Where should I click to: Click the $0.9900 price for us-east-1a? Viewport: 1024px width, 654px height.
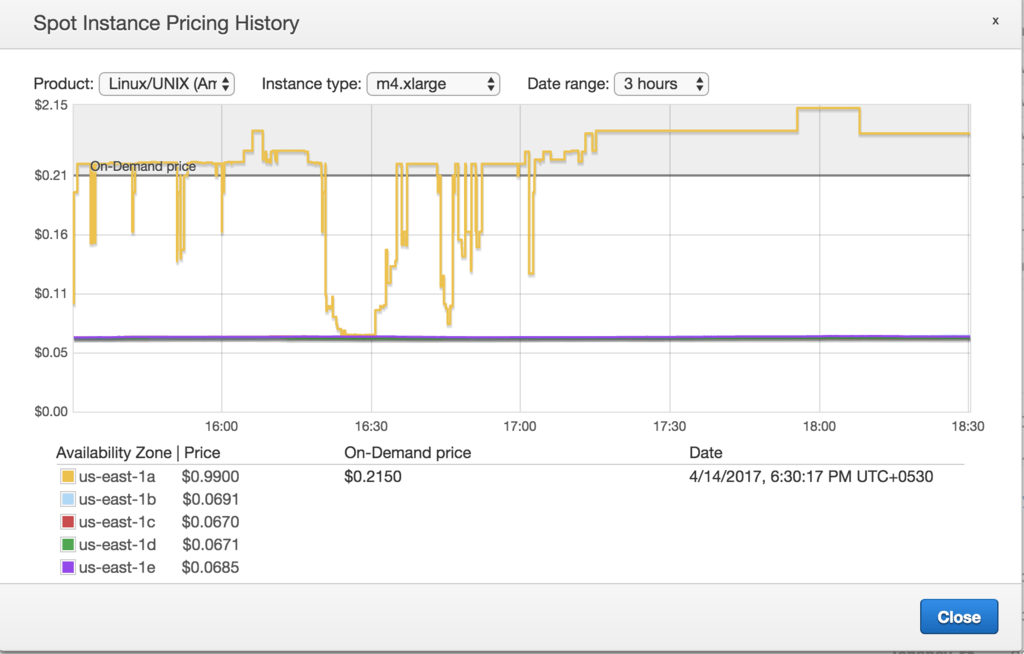[x=210, y=477]
